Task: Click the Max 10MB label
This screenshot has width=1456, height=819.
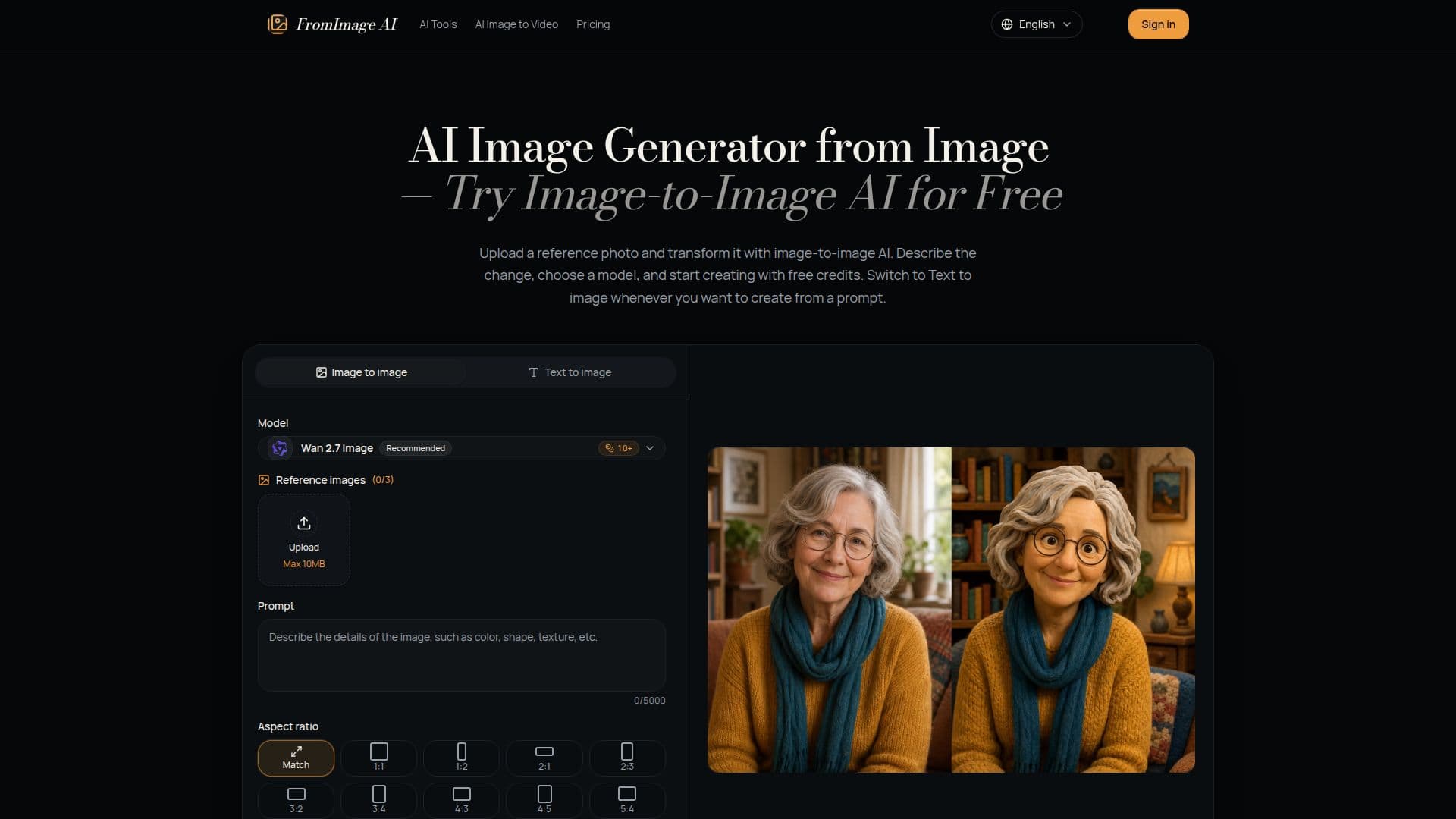Action: pyautogui.click(x=304, y=564)
